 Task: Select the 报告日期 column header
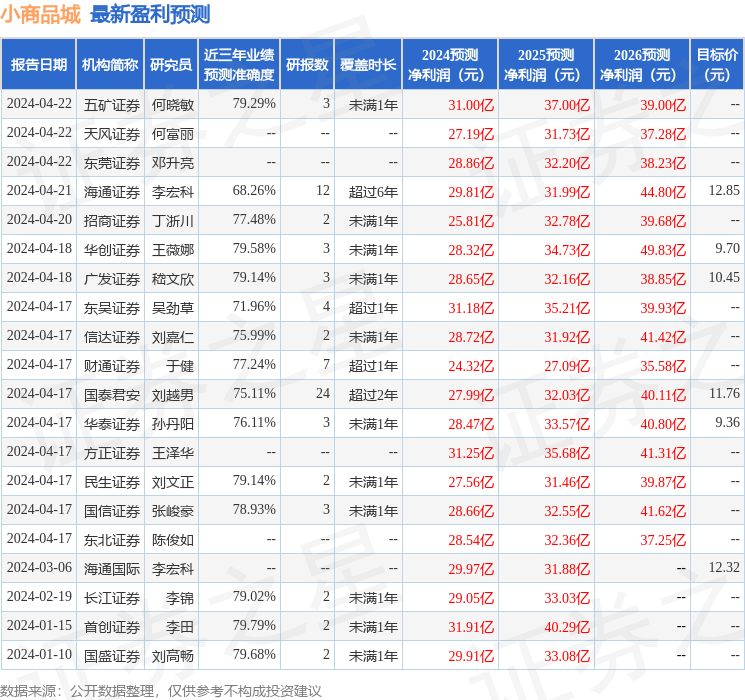pos(38,65)
